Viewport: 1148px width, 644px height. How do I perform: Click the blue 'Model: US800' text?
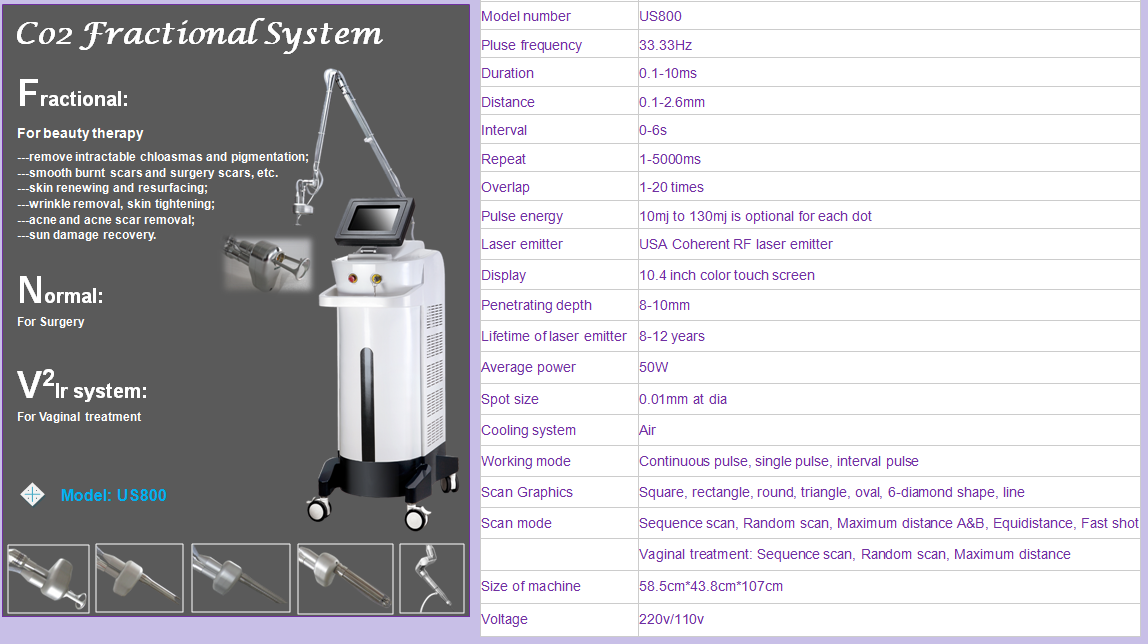pos(113,495)
